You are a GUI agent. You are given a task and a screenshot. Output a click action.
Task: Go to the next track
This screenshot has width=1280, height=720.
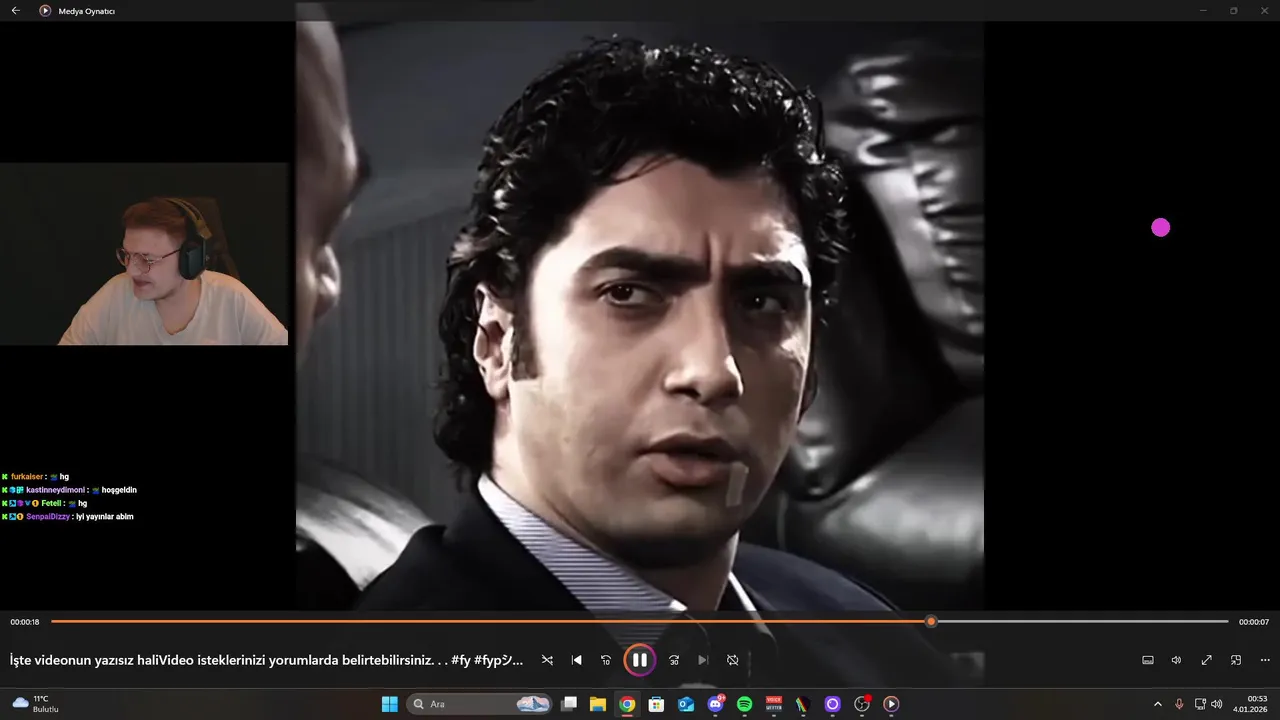(703, 660)
